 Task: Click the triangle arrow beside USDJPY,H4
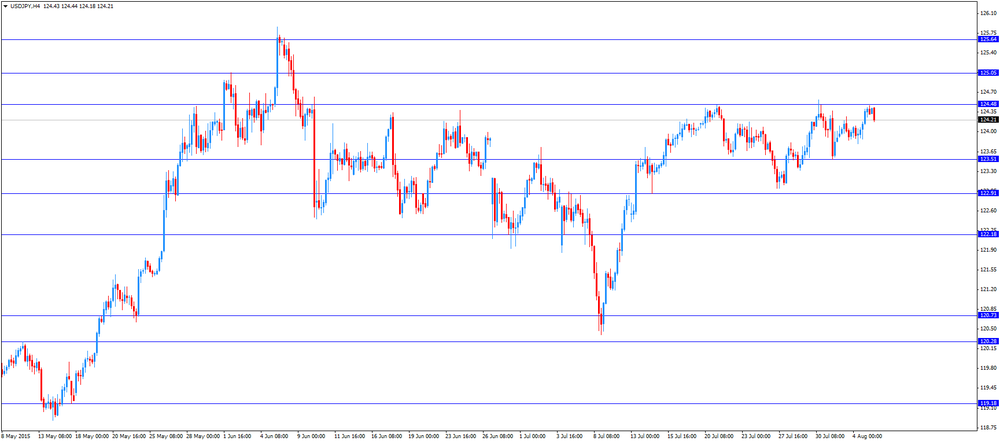tap(5, 5)
